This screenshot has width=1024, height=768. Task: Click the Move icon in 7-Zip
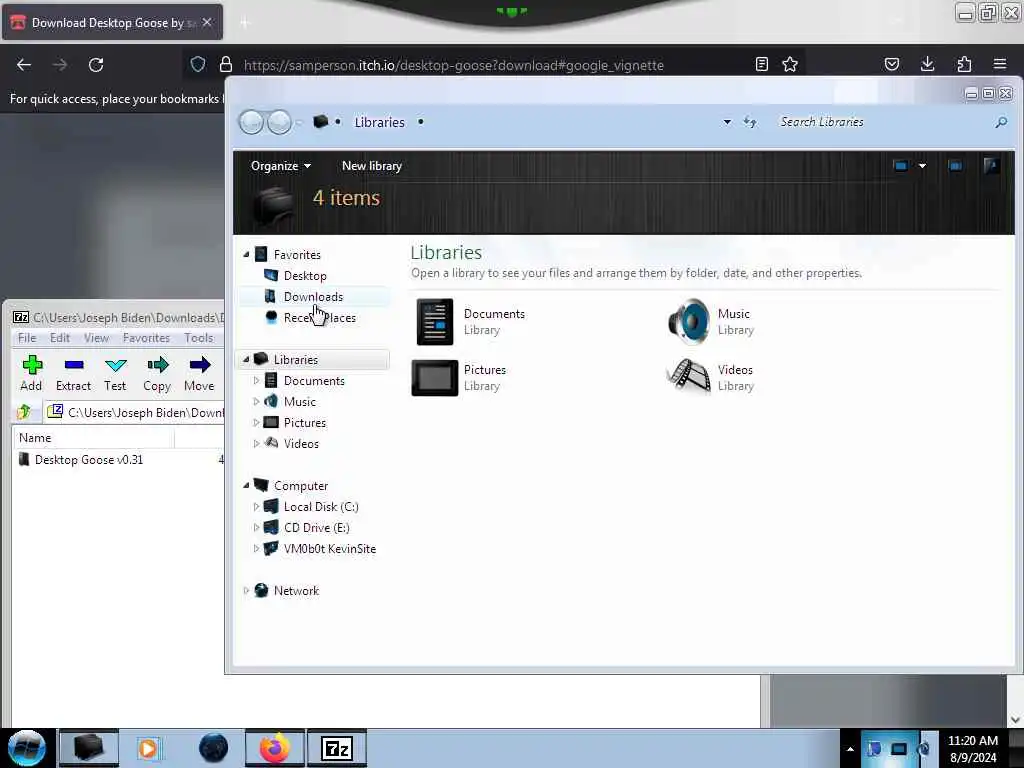(x=199, y=364)
